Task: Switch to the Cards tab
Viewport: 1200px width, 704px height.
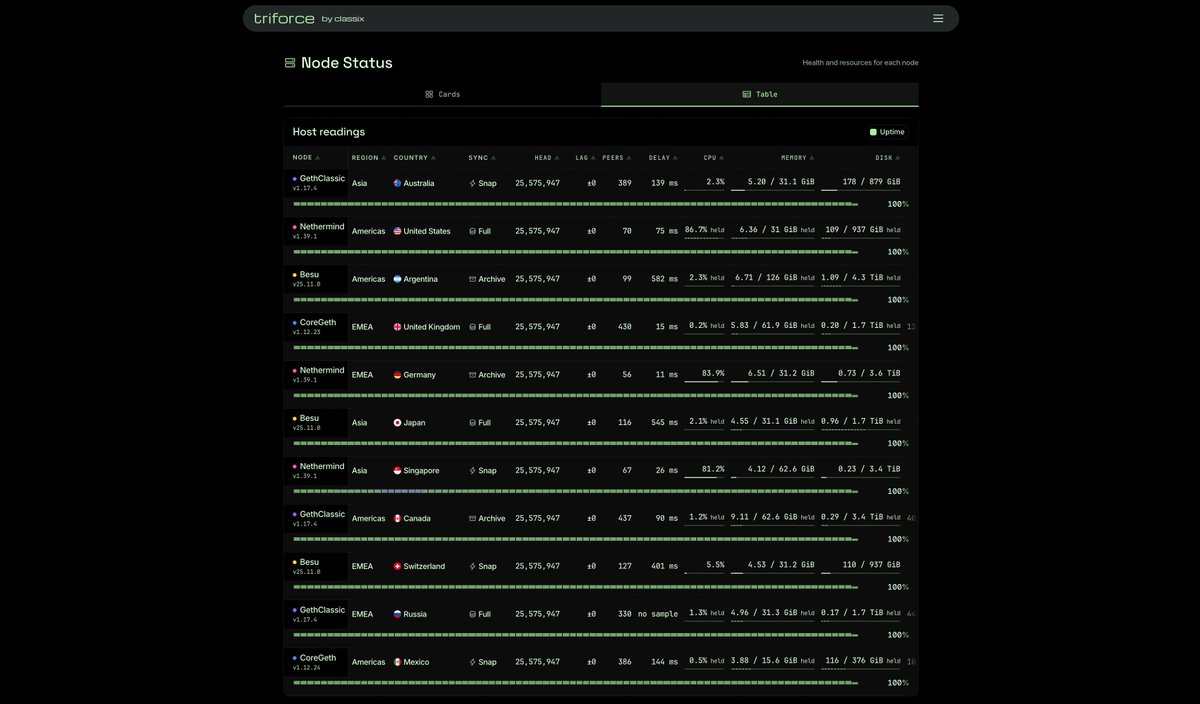Action: (442, 94)
